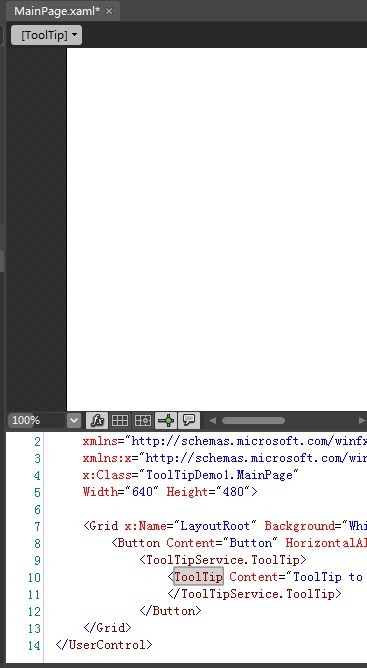This screenshot has width=367, height=668.
Task: Toggle the fx rendering effects button
Action: (97, 420)
